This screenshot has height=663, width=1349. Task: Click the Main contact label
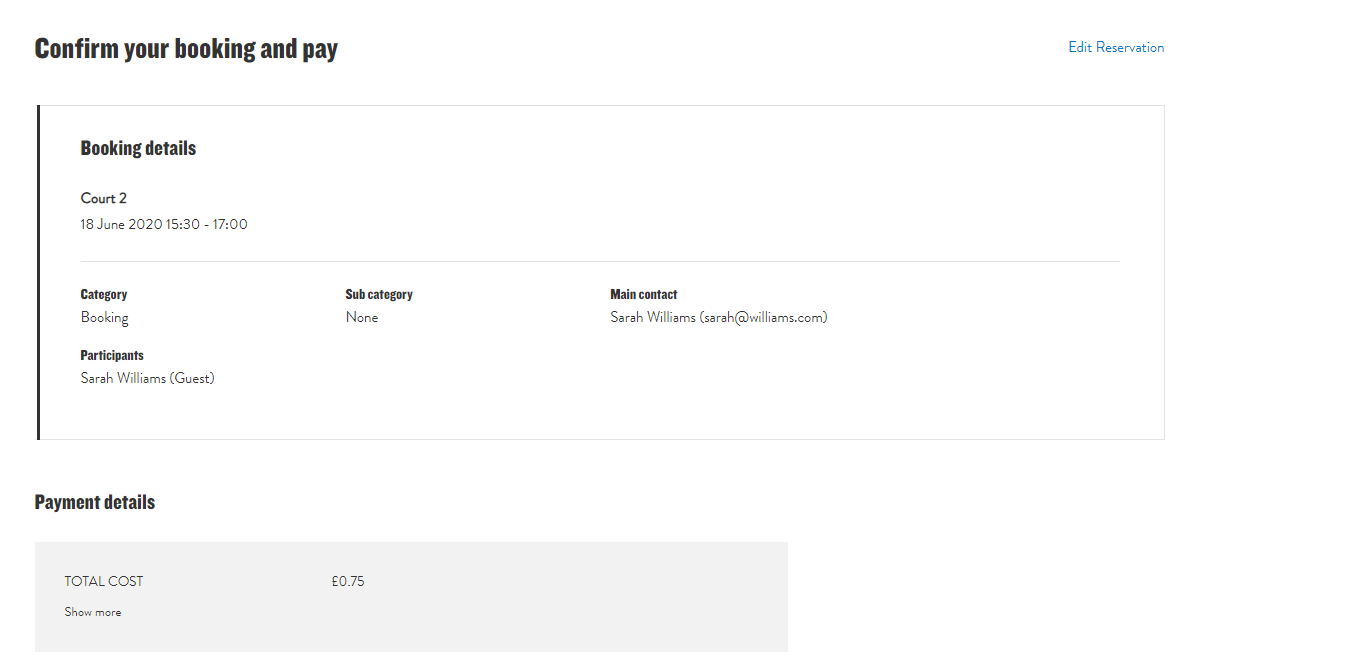[644, 294]
